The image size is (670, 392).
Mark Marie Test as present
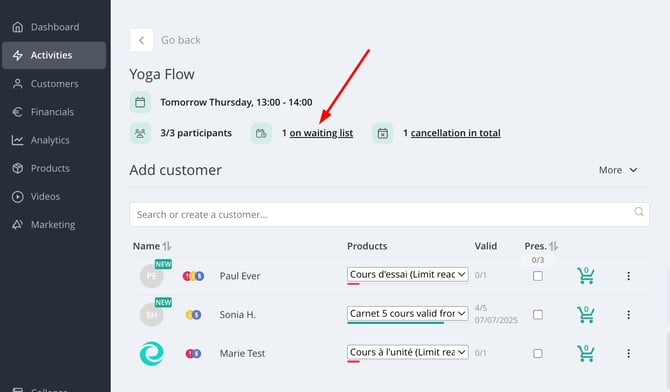point(538,353)
